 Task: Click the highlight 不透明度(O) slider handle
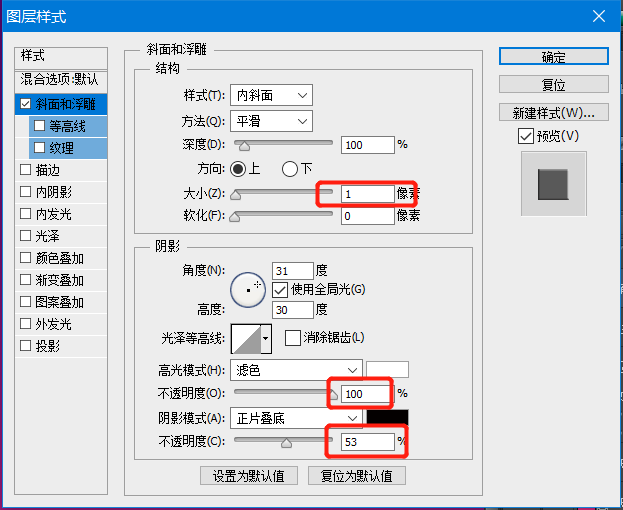[333, 394]
